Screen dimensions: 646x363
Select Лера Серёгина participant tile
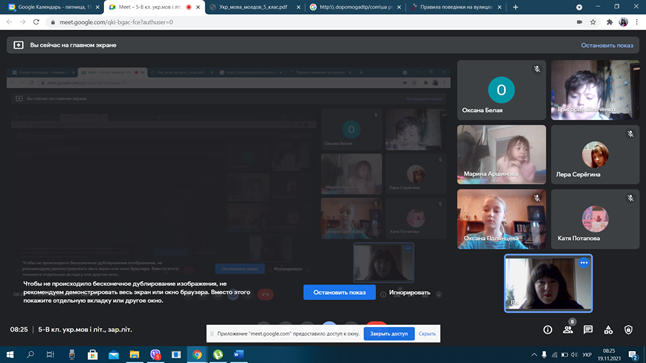pos(595,155)
